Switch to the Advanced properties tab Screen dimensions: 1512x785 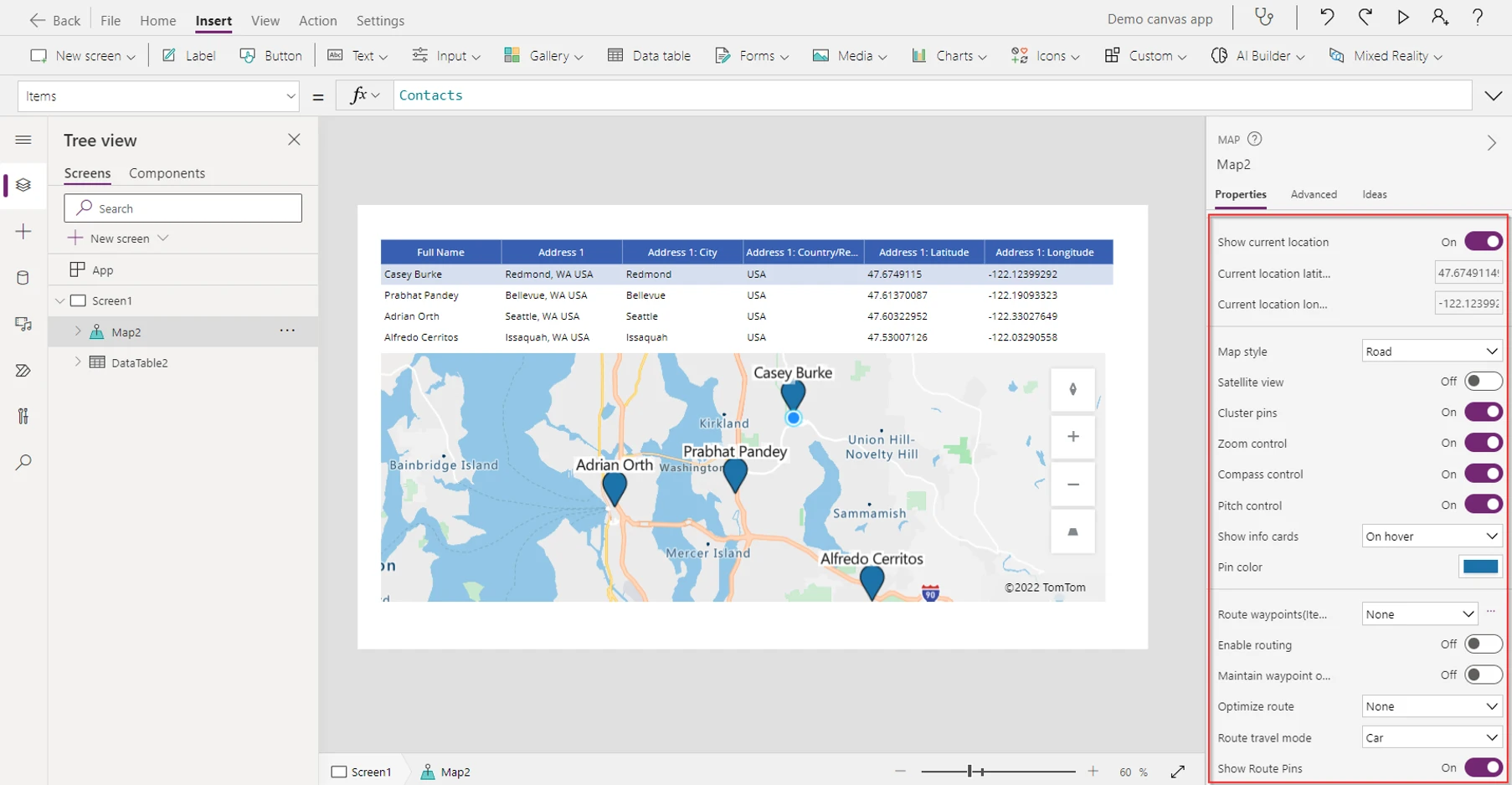coord(1314,194)
